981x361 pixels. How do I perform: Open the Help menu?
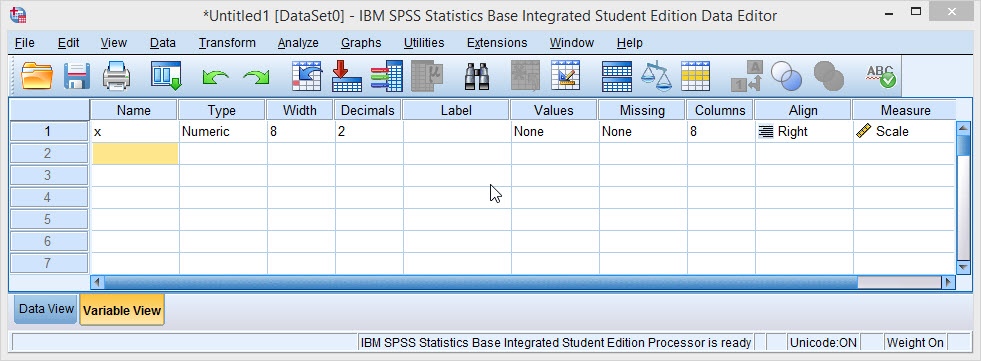[x=629, y=43]
